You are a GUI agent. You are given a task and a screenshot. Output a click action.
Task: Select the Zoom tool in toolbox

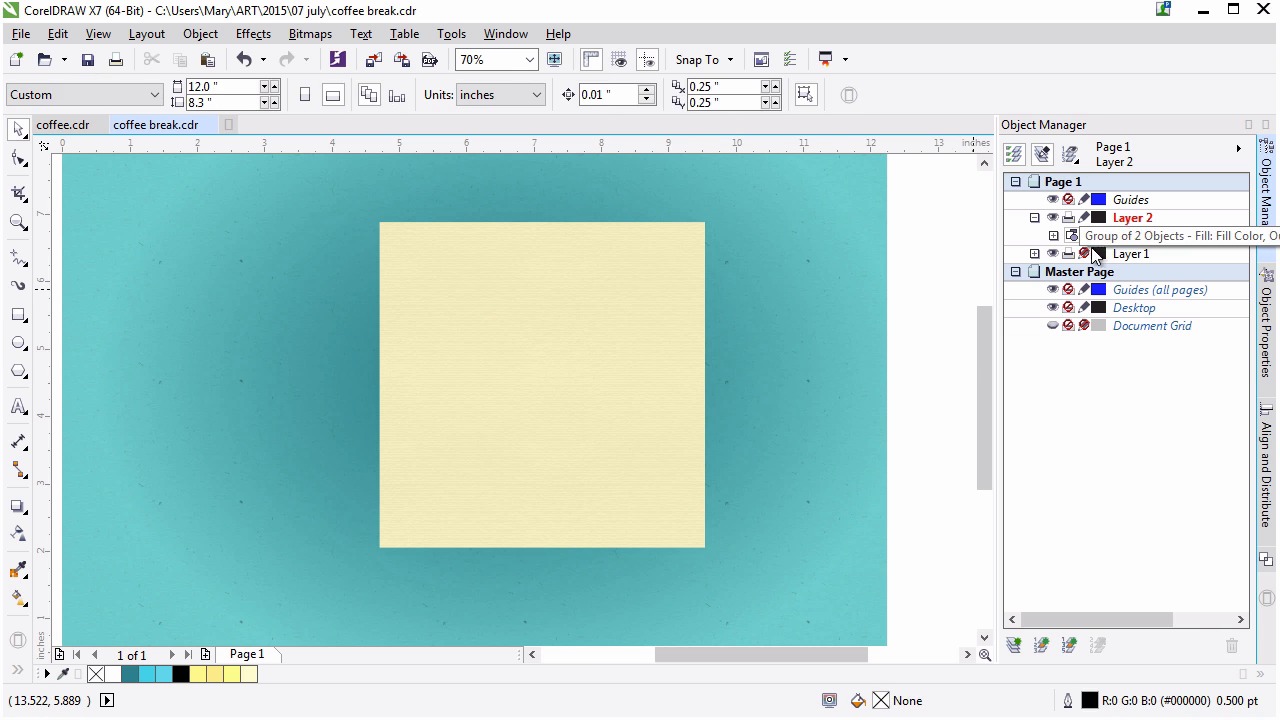(x=18, y=223)
